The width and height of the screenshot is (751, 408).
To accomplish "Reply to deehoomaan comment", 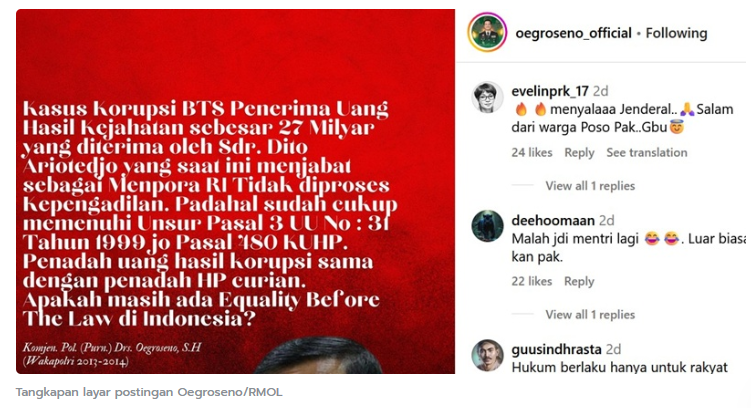I will (579, 281).
